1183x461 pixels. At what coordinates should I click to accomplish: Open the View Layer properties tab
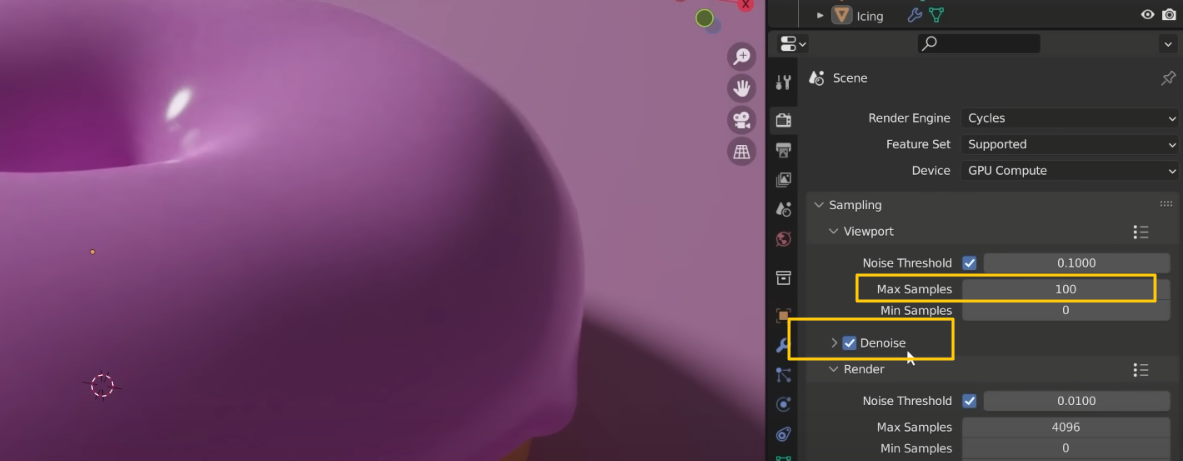pyautogui.click(x=783, y=180)
